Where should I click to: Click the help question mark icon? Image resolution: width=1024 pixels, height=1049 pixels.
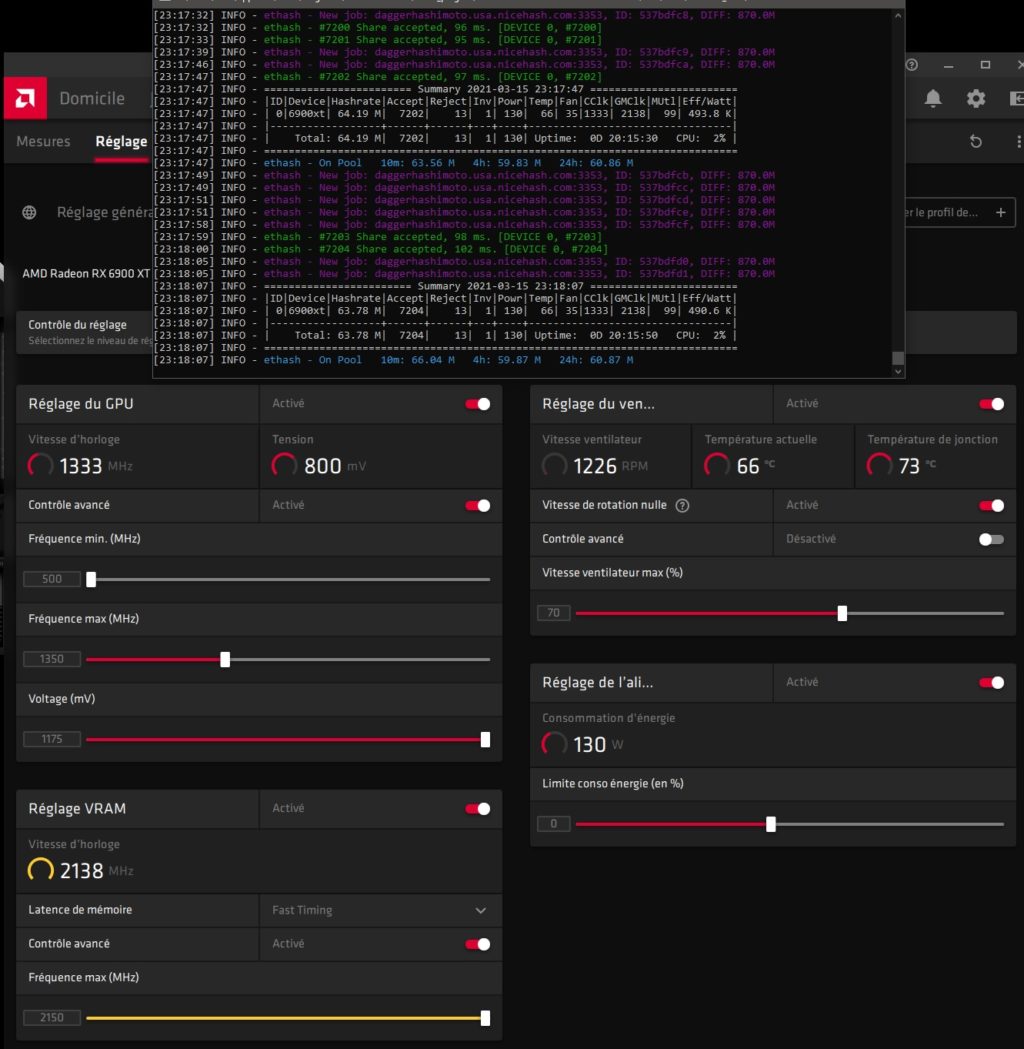tap(911, 65)
